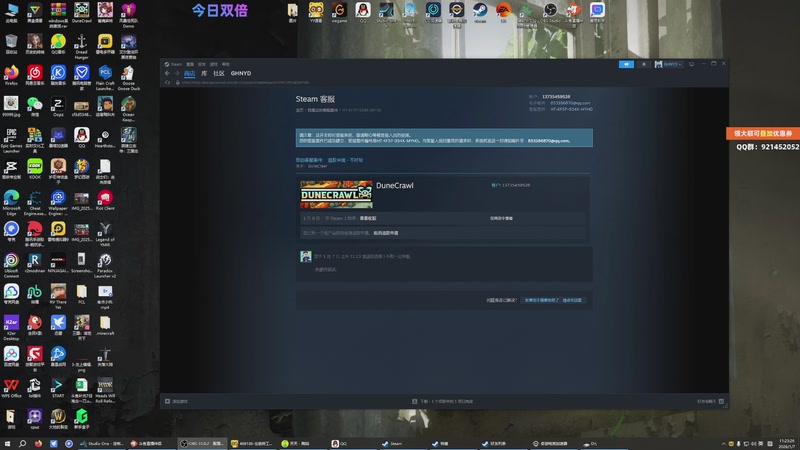Click the DuneCrawl game banner thumbnail
800x450 pixels.
336,194
